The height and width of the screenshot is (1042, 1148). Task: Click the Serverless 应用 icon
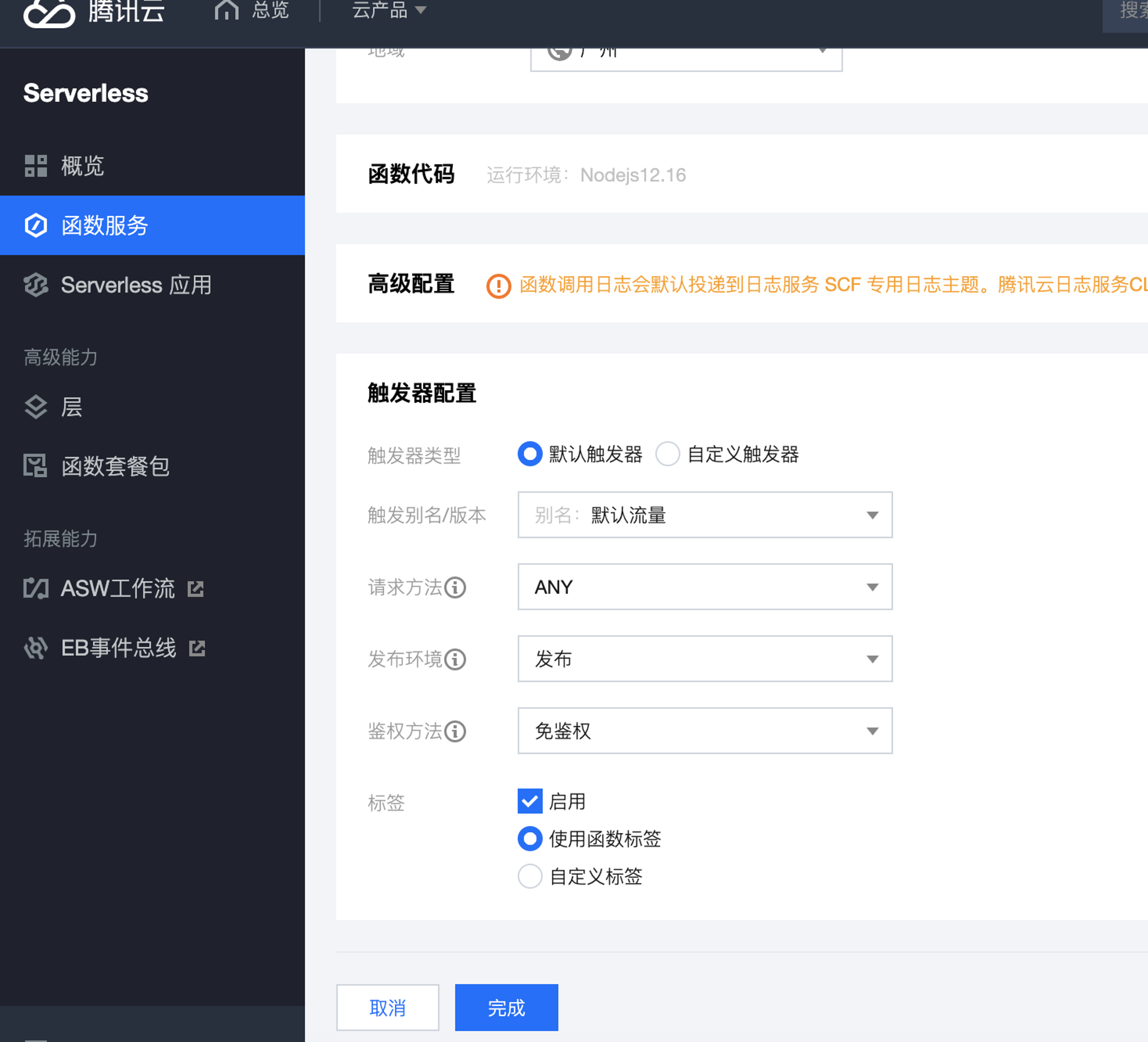[36, 285]
